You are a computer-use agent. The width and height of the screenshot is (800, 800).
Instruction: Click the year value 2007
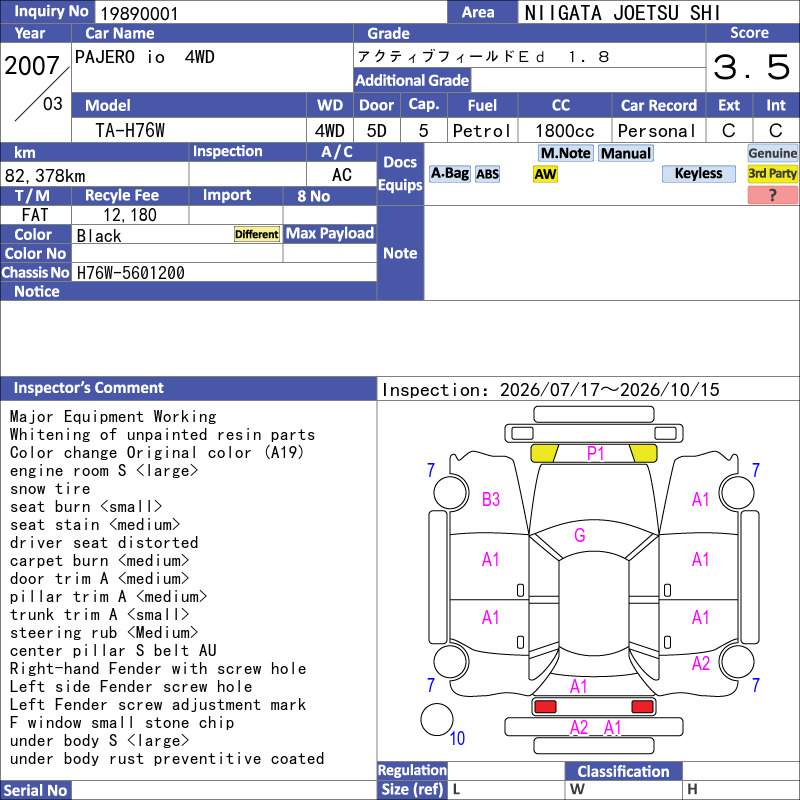click(x=32, y=66)
